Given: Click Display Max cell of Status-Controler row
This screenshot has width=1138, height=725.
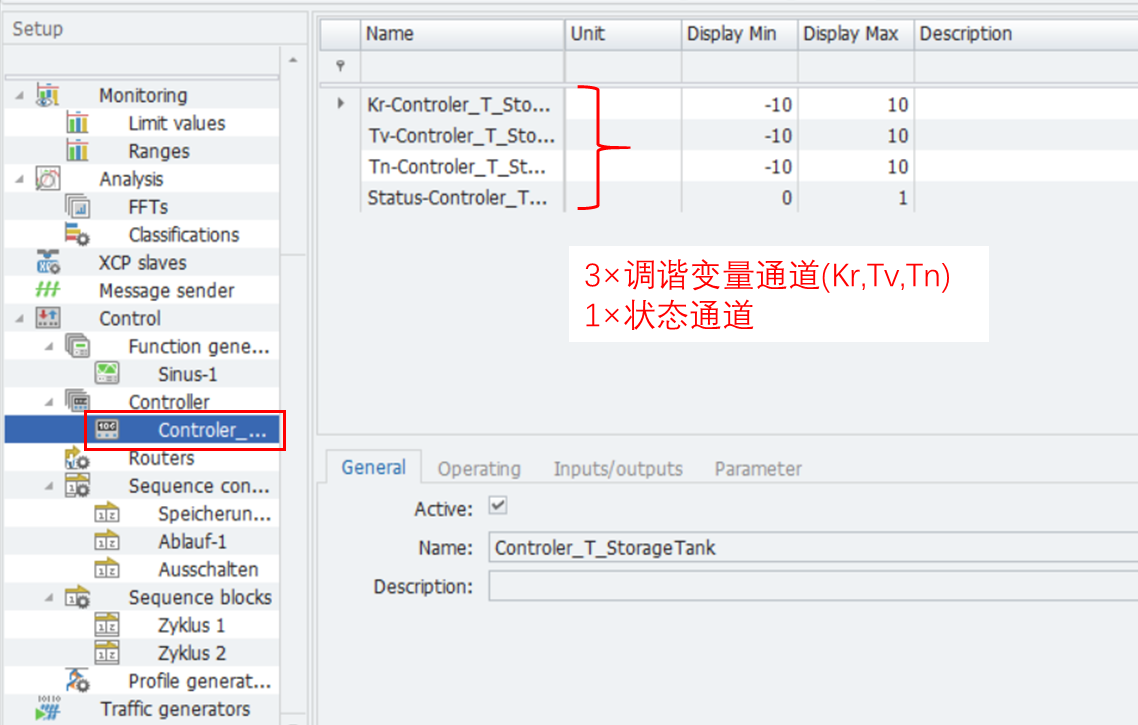Looking at the screenshot, I should (856, 197).
